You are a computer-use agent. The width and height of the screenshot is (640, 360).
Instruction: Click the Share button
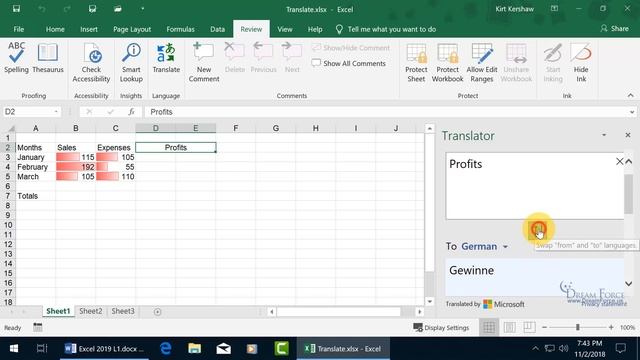(614, 28)
